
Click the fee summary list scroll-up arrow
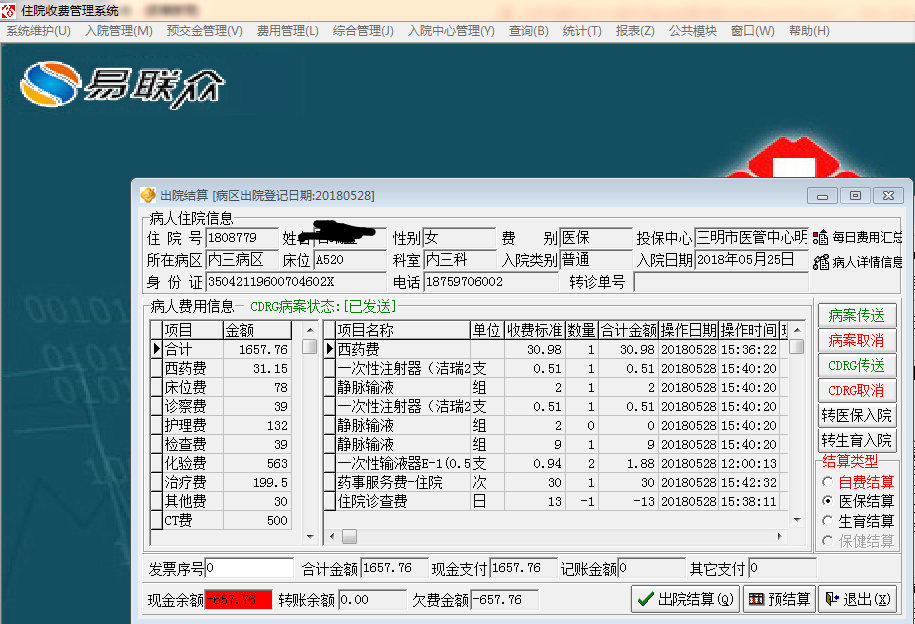(x=310, y=330)
